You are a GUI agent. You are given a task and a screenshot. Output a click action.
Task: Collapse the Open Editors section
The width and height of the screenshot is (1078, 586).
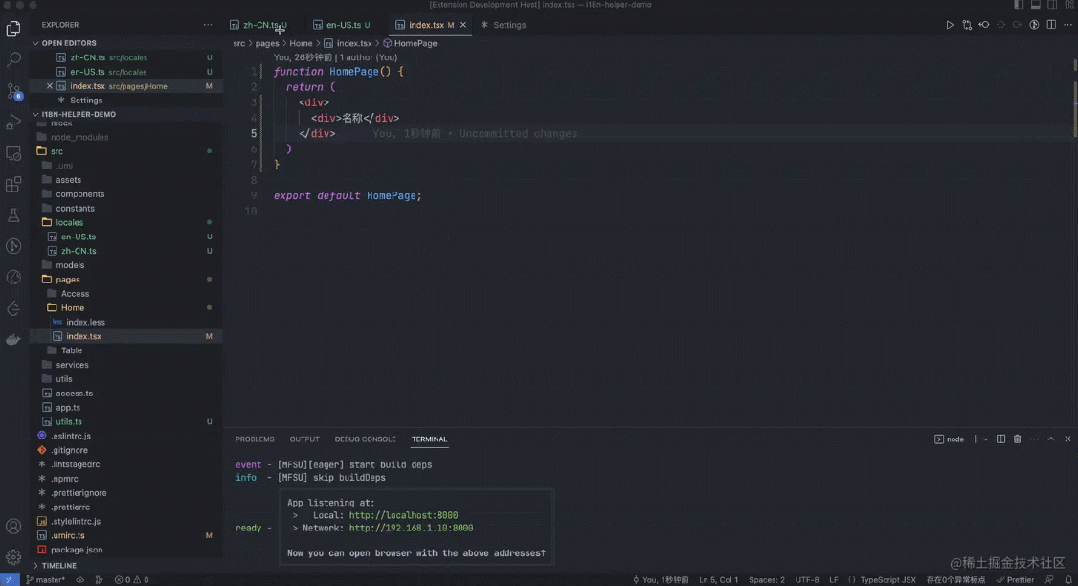pos(69,43)
